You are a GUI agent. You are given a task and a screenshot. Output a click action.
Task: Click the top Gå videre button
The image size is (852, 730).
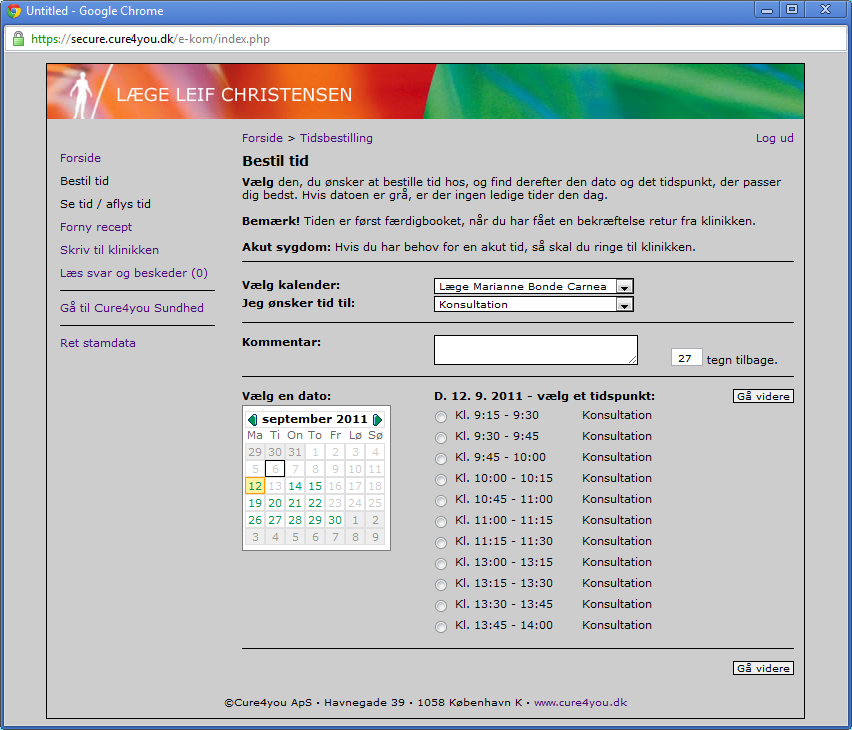[763, 396]
